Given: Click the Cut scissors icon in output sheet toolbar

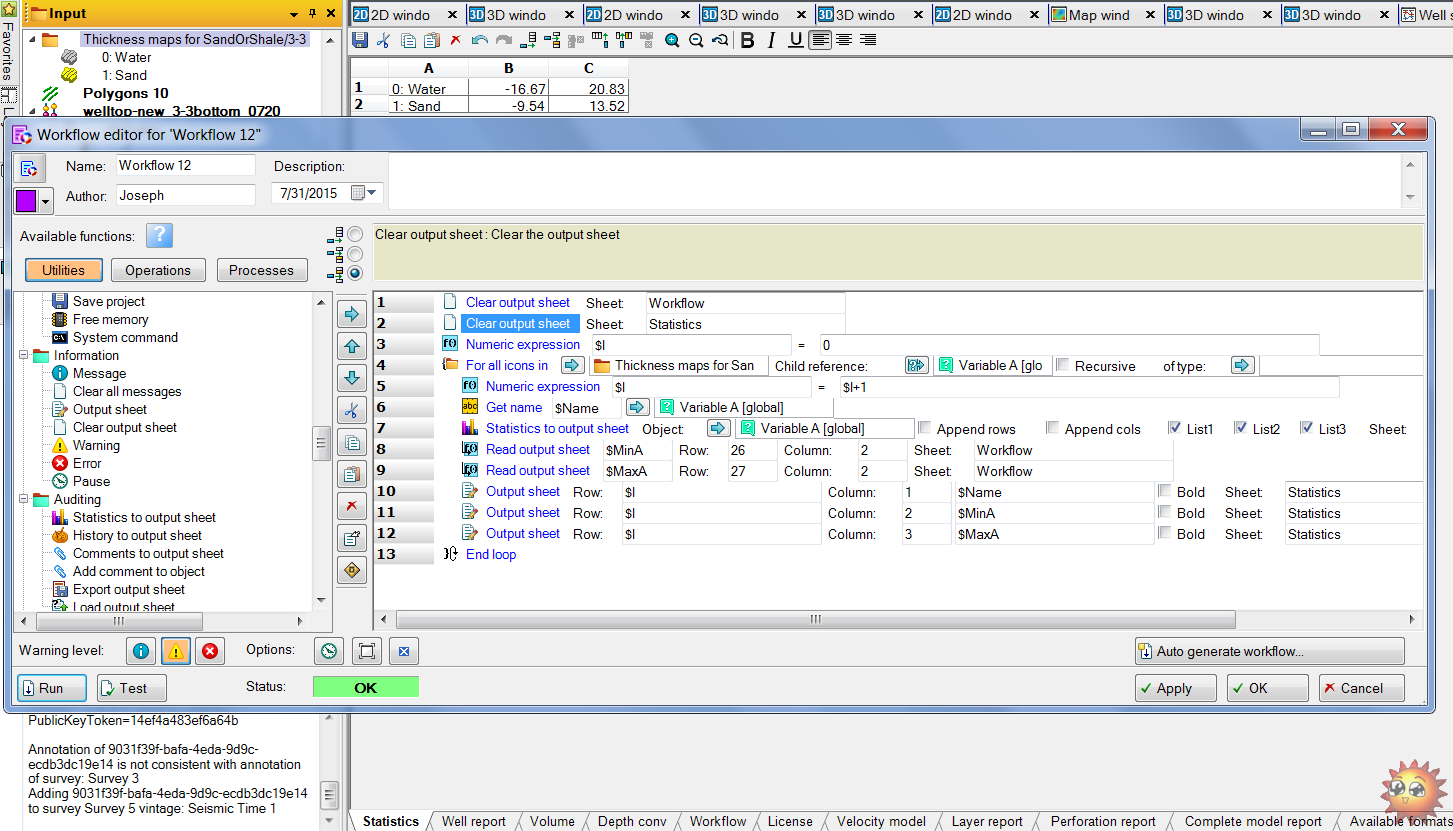Looking at the screenshot, I should coord(384,40).
